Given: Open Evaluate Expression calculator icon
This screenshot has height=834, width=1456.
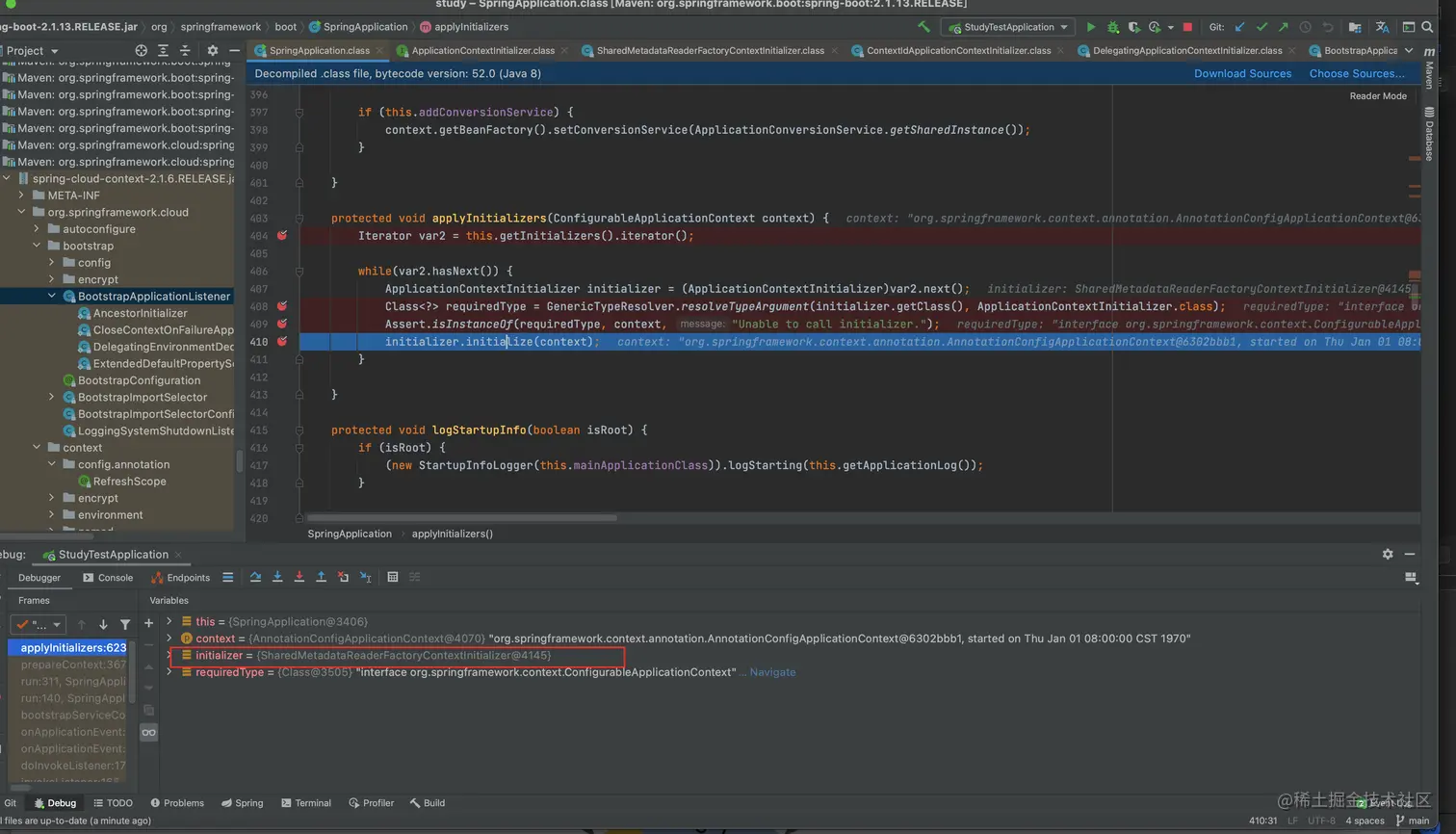Looking at the screenshot, I should 393,577.
